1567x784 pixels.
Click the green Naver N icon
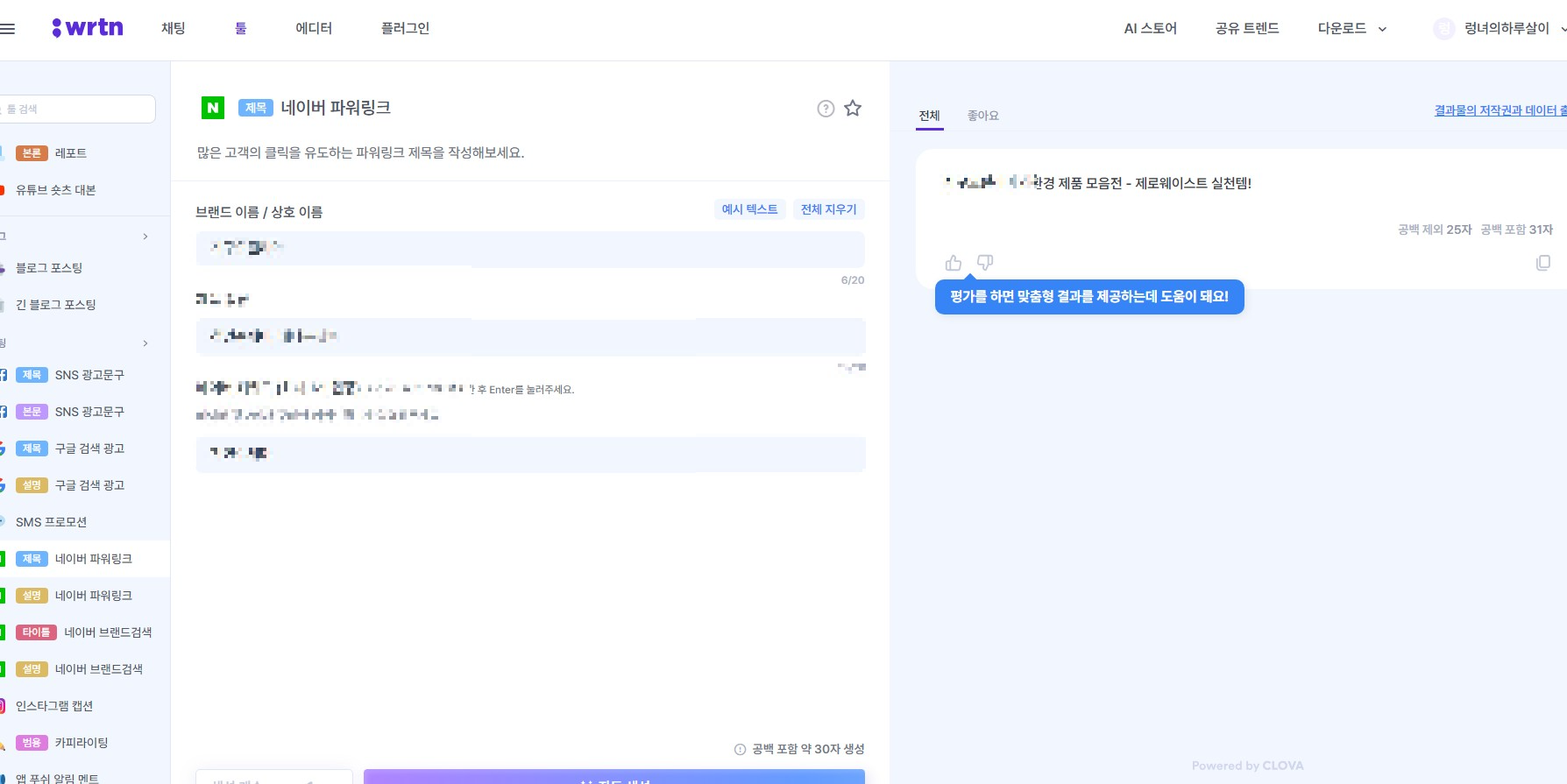(213, 108)
